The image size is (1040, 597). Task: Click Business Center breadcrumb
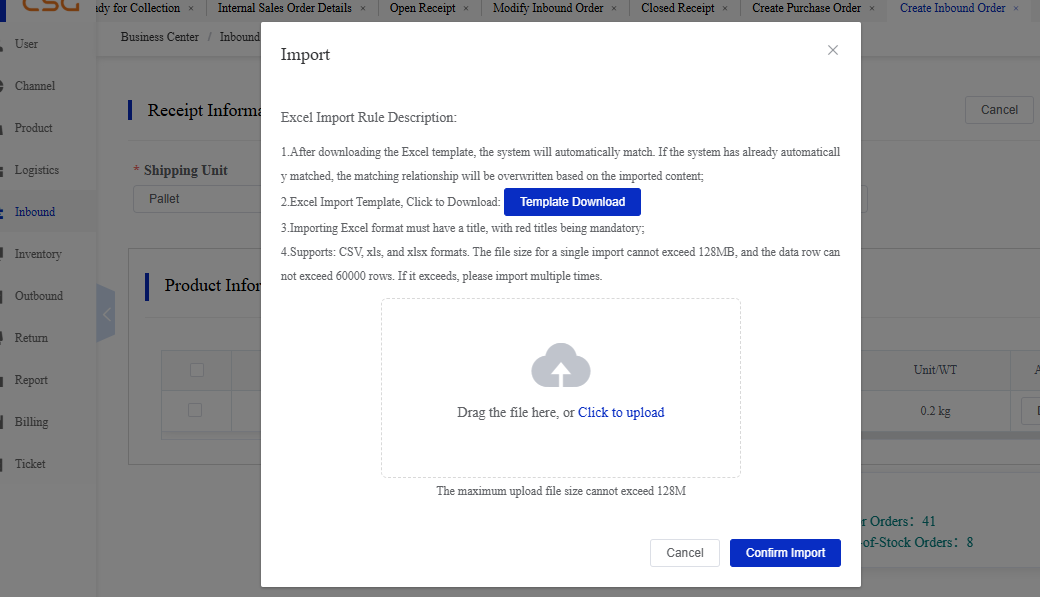(160, 37)
